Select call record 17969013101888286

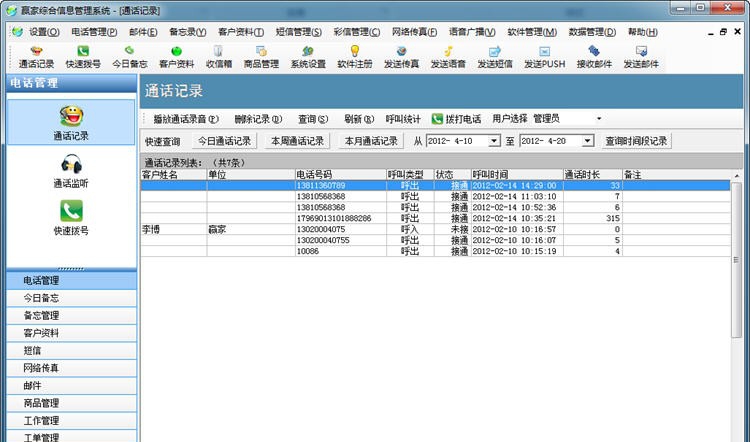(x=435, y=218)
